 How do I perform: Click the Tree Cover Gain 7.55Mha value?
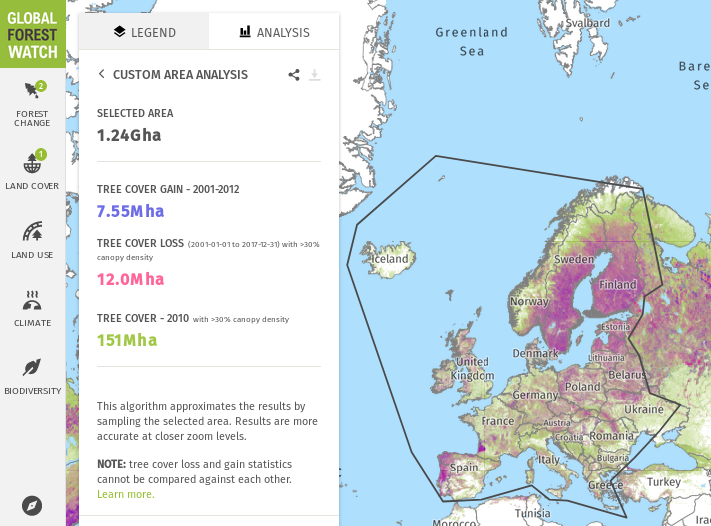tap(130, 211)
